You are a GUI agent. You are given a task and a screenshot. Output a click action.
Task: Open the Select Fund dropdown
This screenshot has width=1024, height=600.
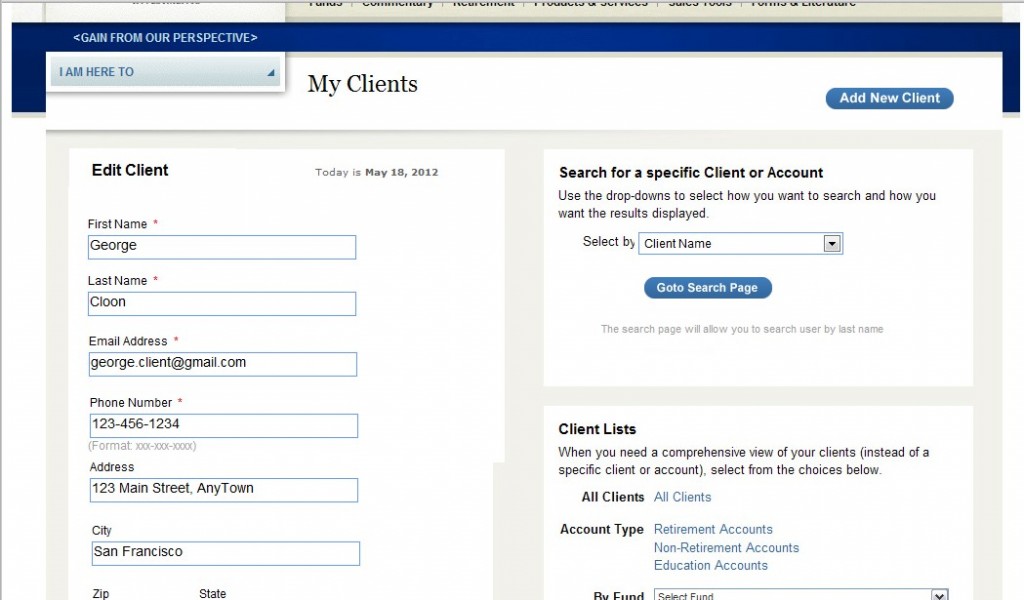pyautogui.click(x=801, y=595)
